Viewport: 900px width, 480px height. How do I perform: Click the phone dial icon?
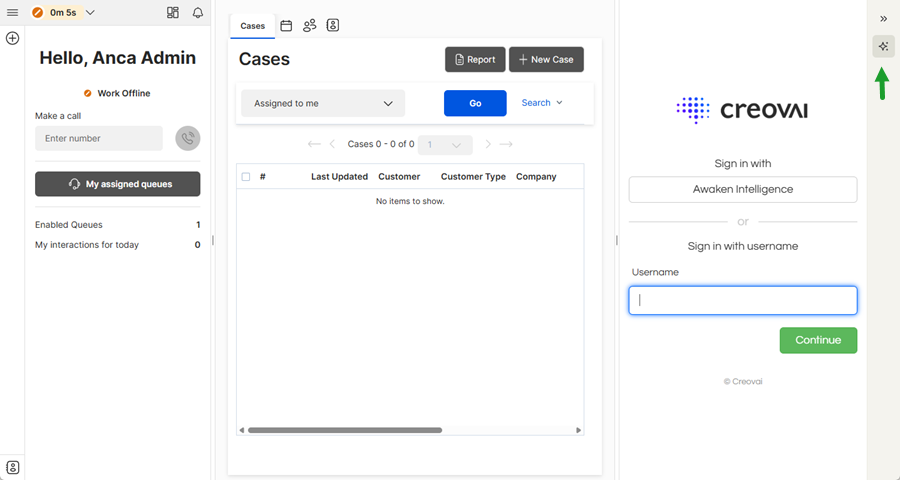[187, 139]
